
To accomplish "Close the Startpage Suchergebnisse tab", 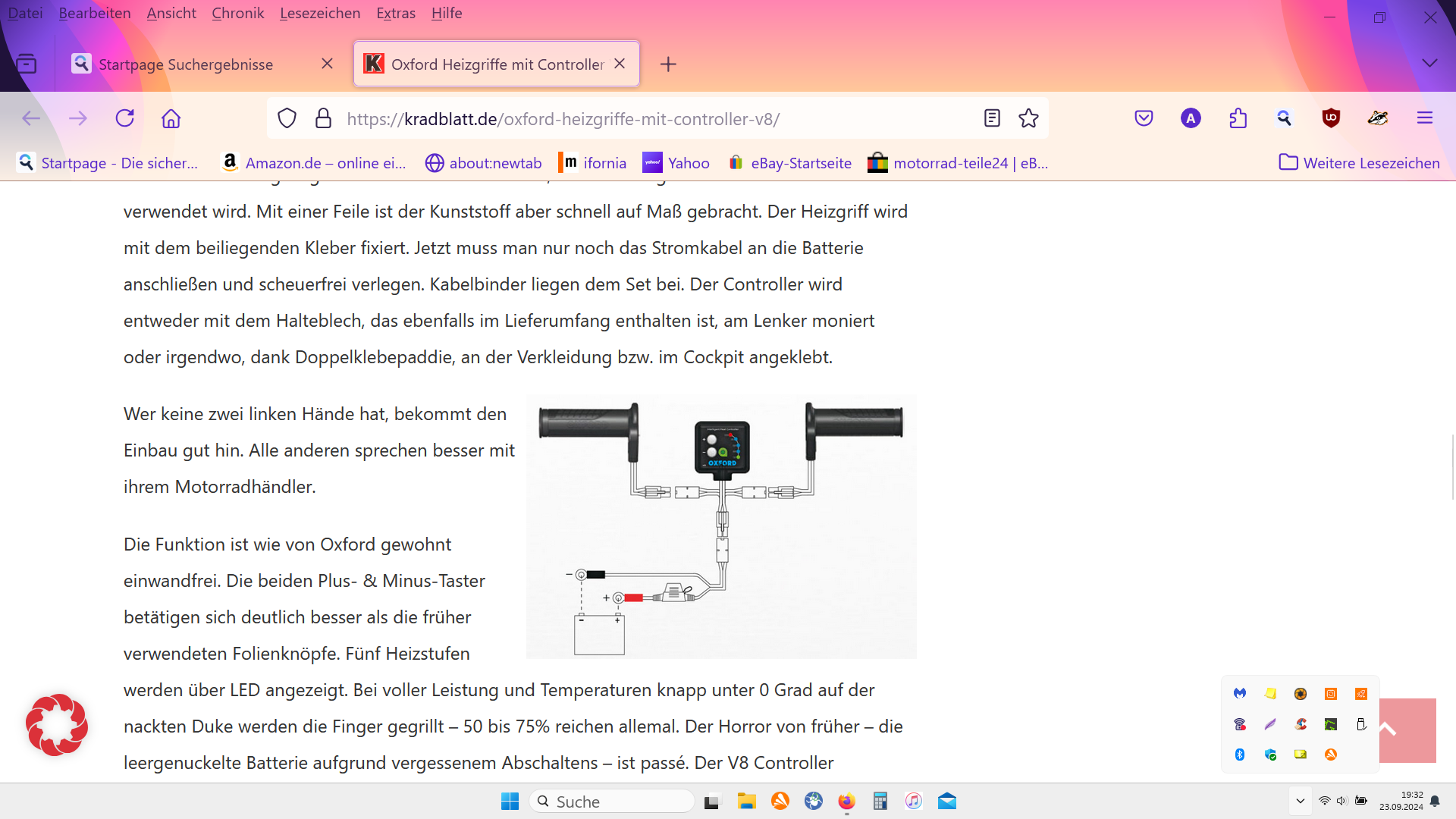I will pyautogui.click(x=327, y=64).
